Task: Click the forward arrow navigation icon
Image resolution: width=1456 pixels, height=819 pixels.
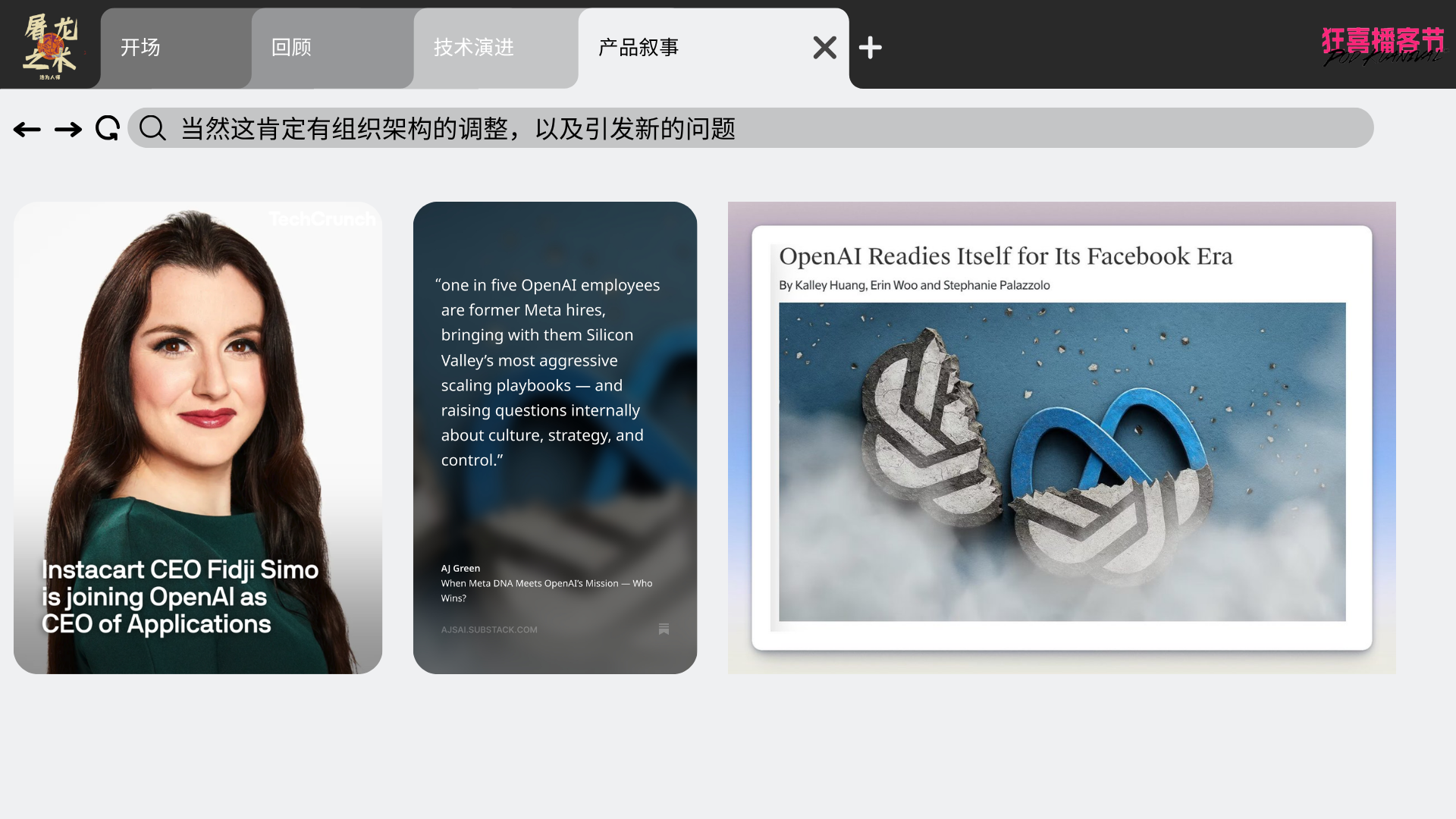Action: (x=68, y=130)
